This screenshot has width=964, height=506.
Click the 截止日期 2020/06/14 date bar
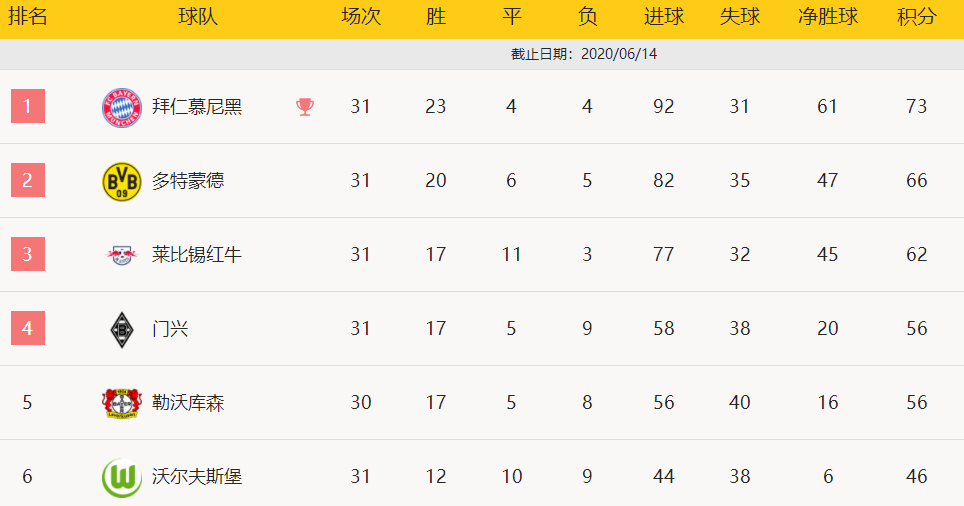[482, 54]
